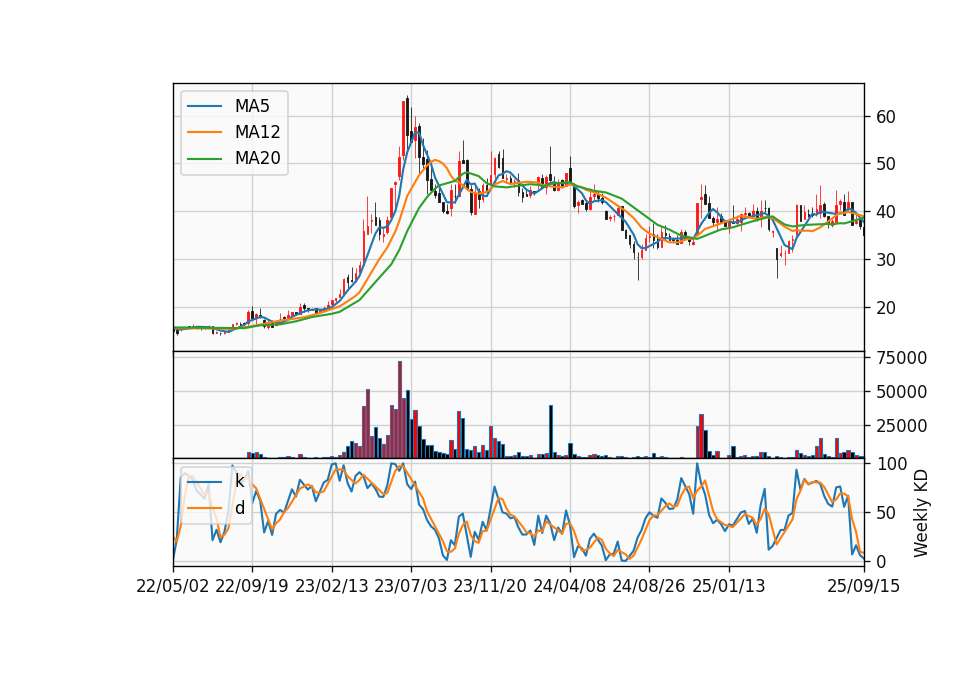Click the volume axis value 75000
This screenshot has width=960, height=690.
pos(901,358)
